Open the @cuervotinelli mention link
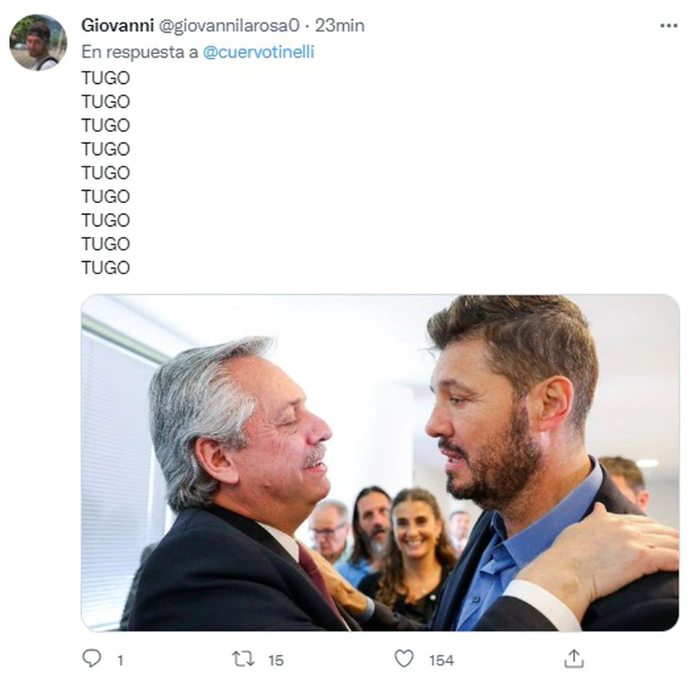This screenshot has width=695, height=675. click(258, 52)
